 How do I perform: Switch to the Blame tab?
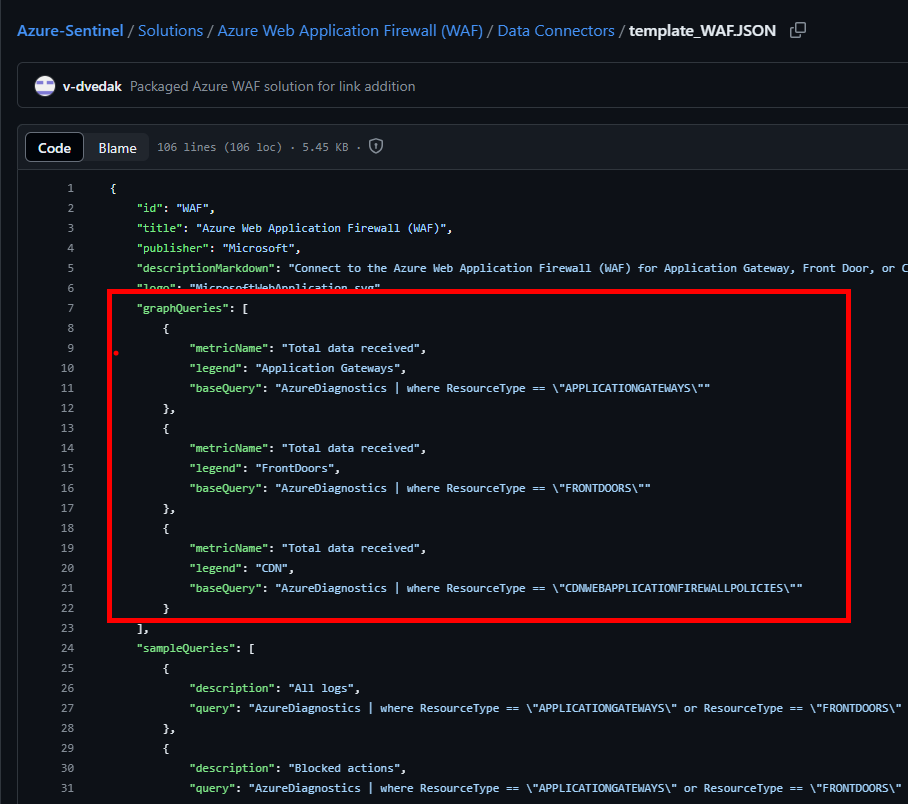[117, 148]
